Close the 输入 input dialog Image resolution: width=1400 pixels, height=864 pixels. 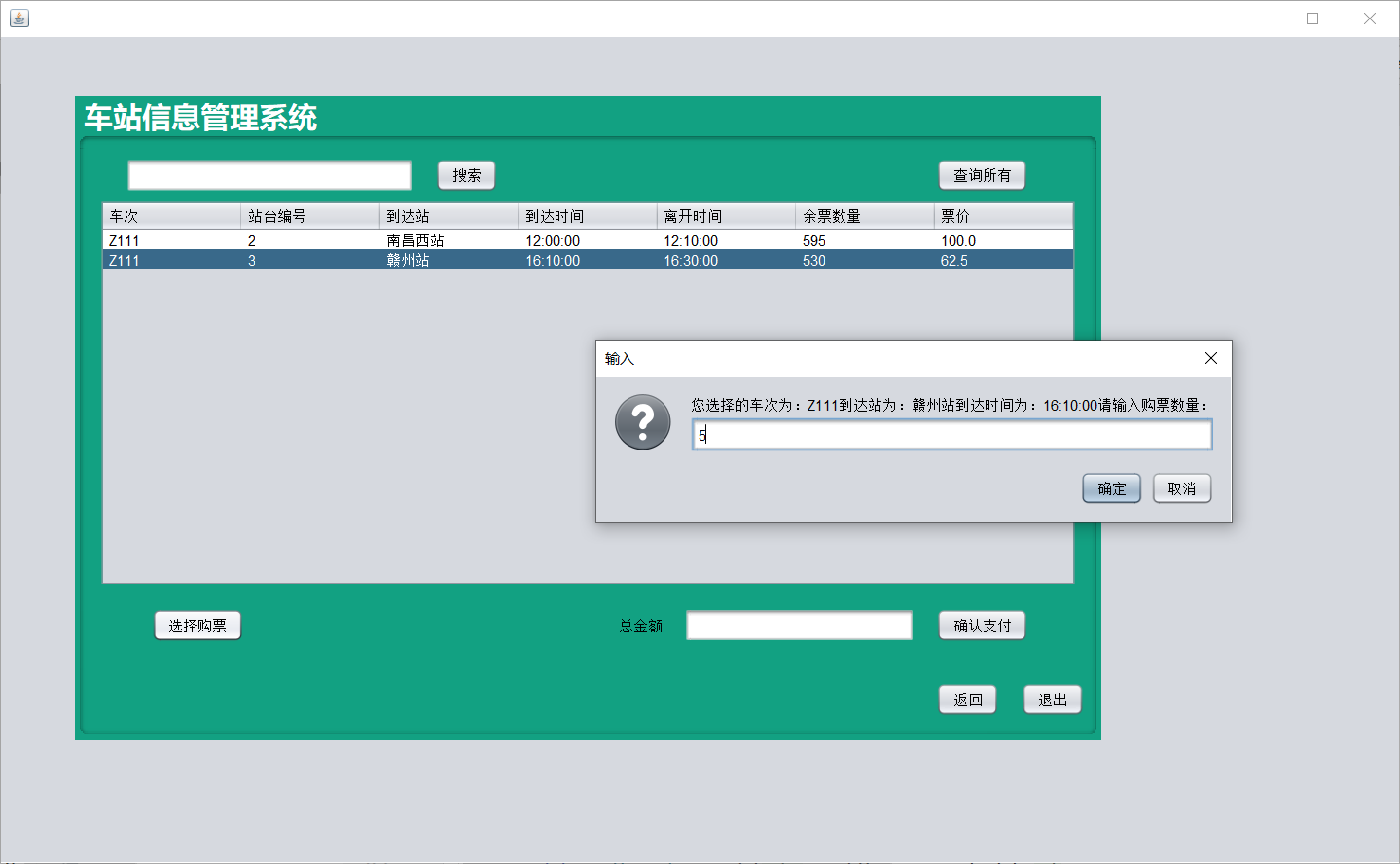pyautogui.click(x=1210, y=358)
